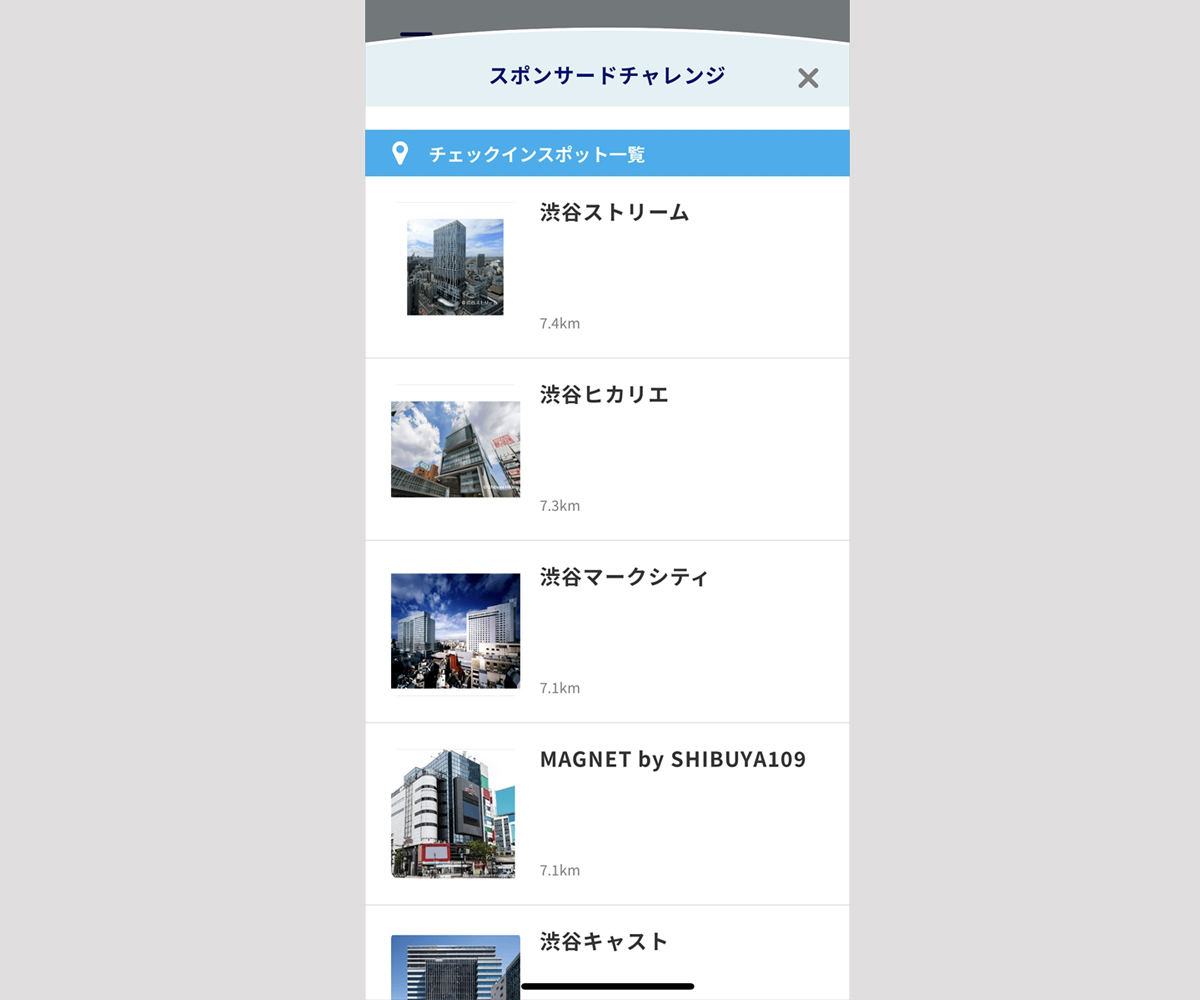The height and width of the screenshot is (1000, 1200).
Task: Click 7.1km under MAGNET by SHIBUYA109
Action: [x=560, y=870]
